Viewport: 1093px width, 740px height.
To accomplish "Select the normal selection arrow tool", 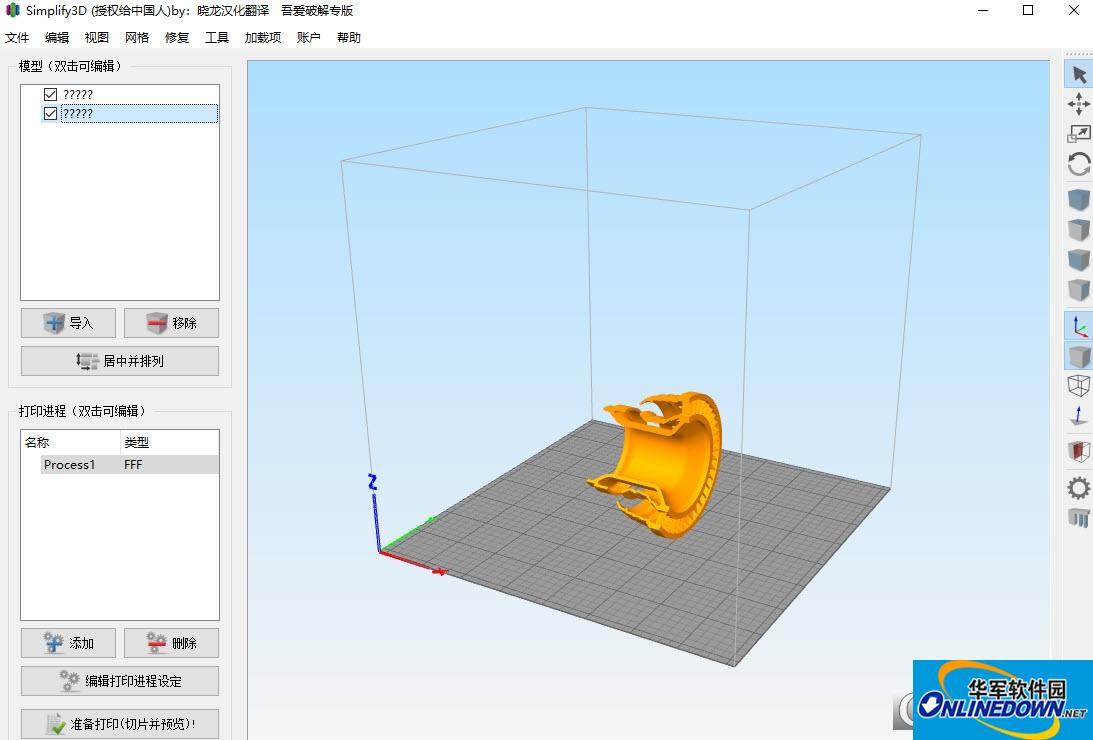I will tap(1078, 74).
